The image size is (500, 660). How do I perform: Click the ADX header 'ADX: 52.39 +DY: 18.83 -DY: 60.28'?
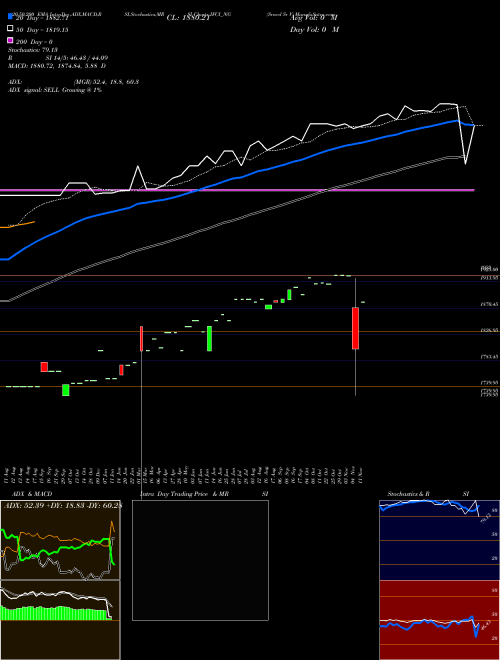point(63,505)
